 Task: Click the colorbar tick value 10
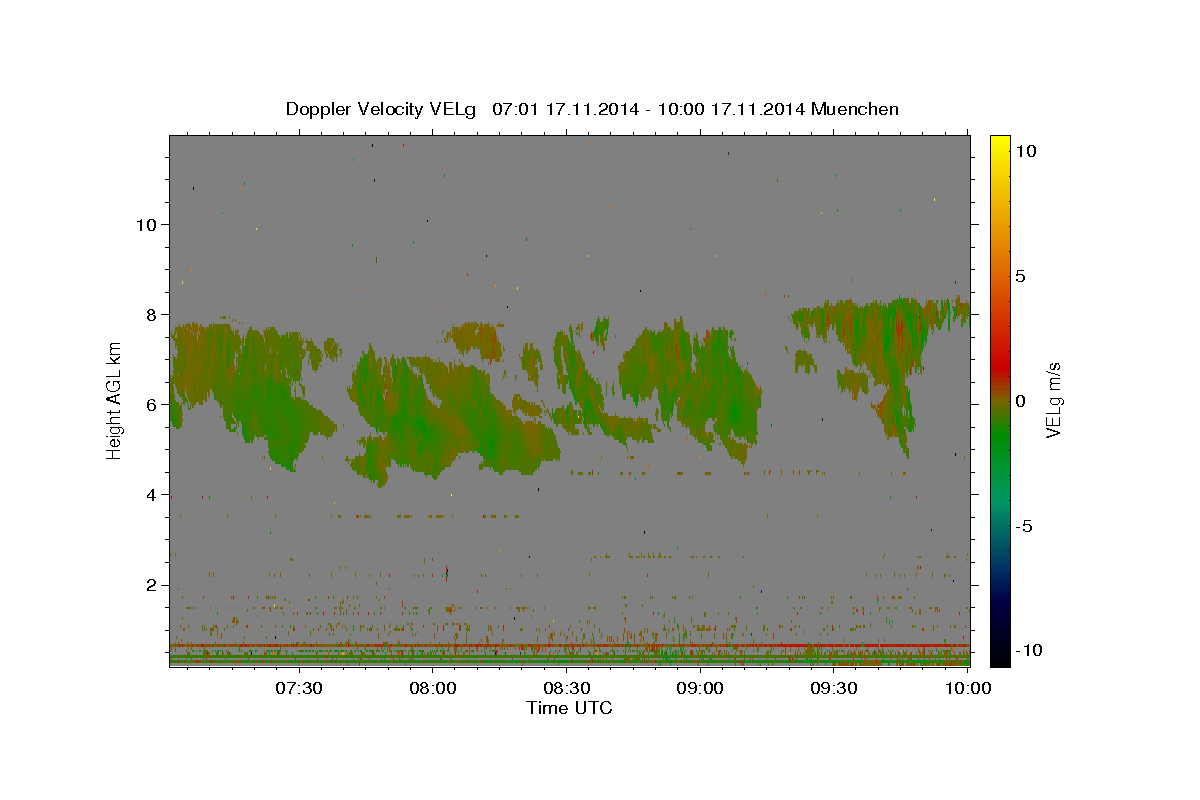1027,150
